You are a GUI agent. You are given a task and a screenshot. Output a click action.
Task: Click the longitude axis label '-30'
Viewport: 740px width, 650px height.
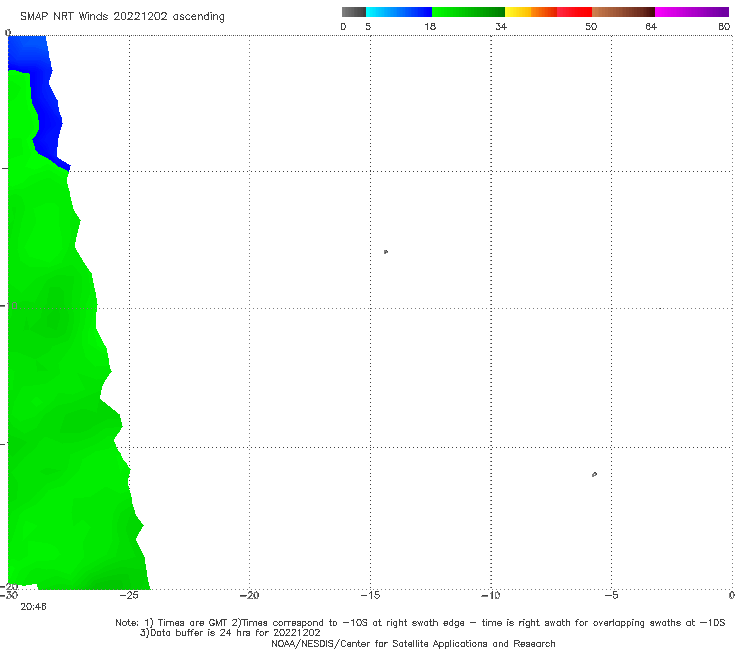coord(9,595)
